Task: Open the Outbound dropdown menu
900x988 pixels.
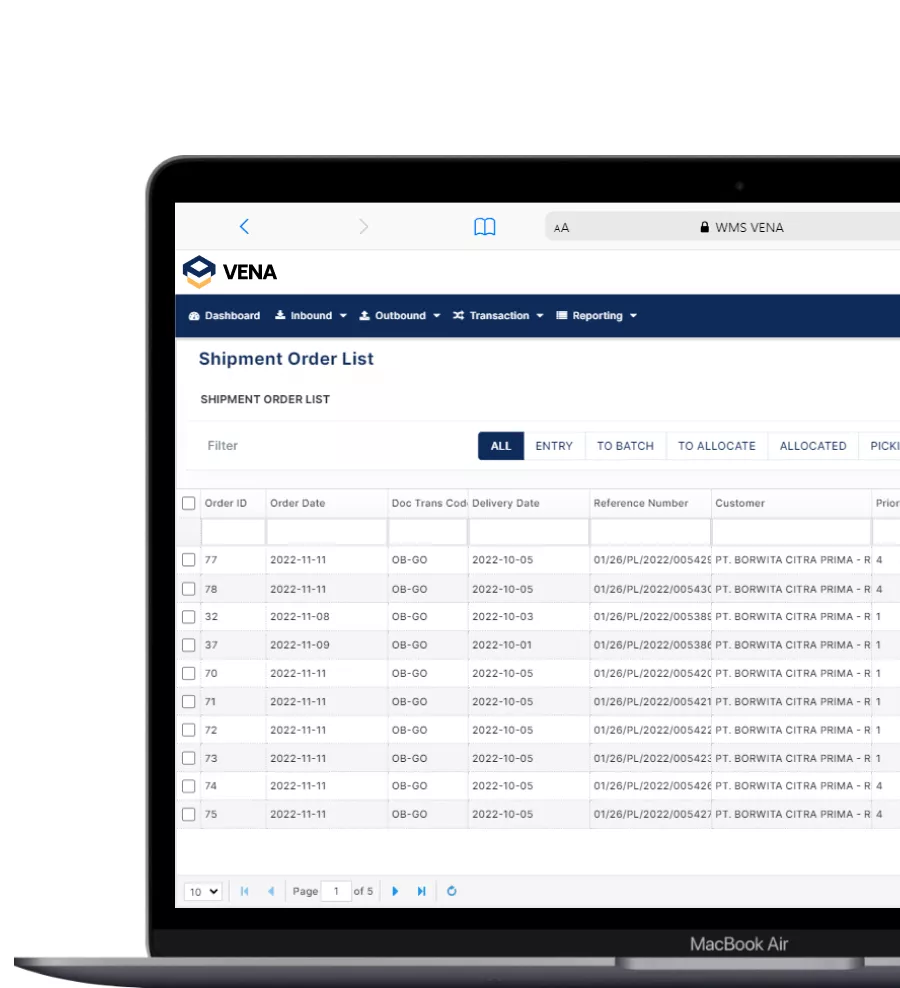Action: point(400,316)
